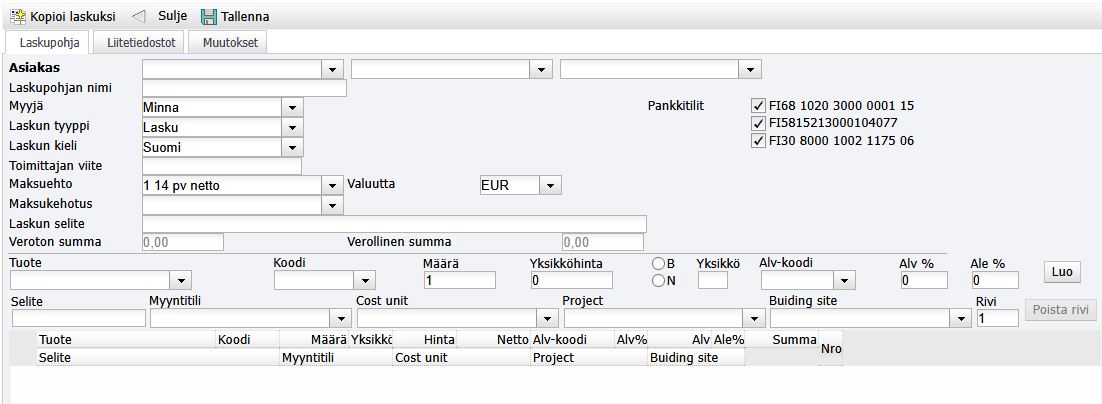Click the Määrä quantity field

460,280
